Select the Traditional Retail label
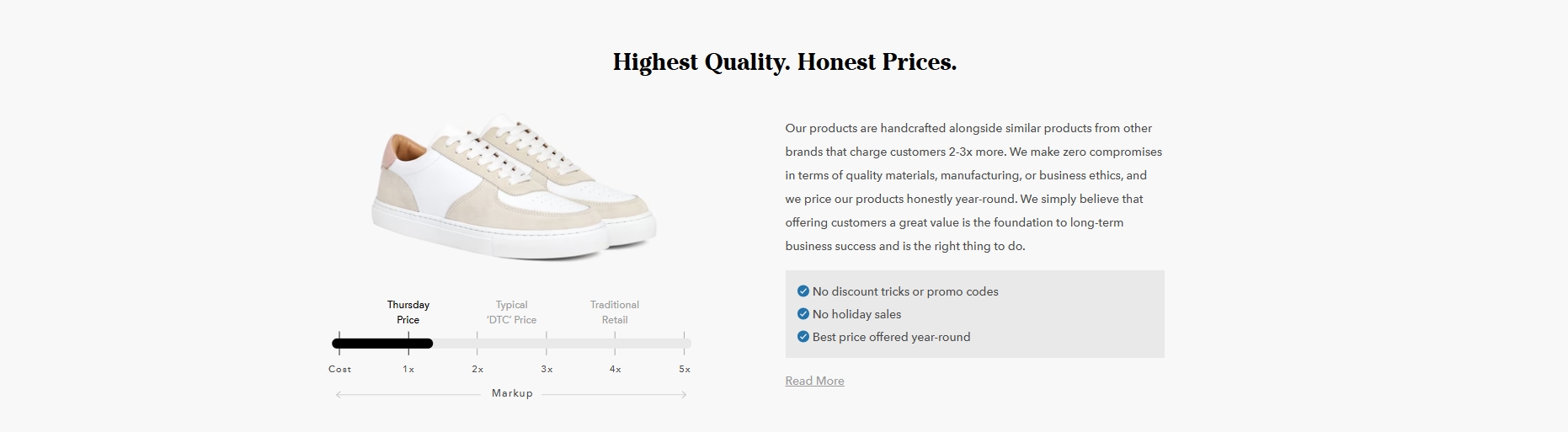The height and width of the screenshot is (432, 1568). 615,312
